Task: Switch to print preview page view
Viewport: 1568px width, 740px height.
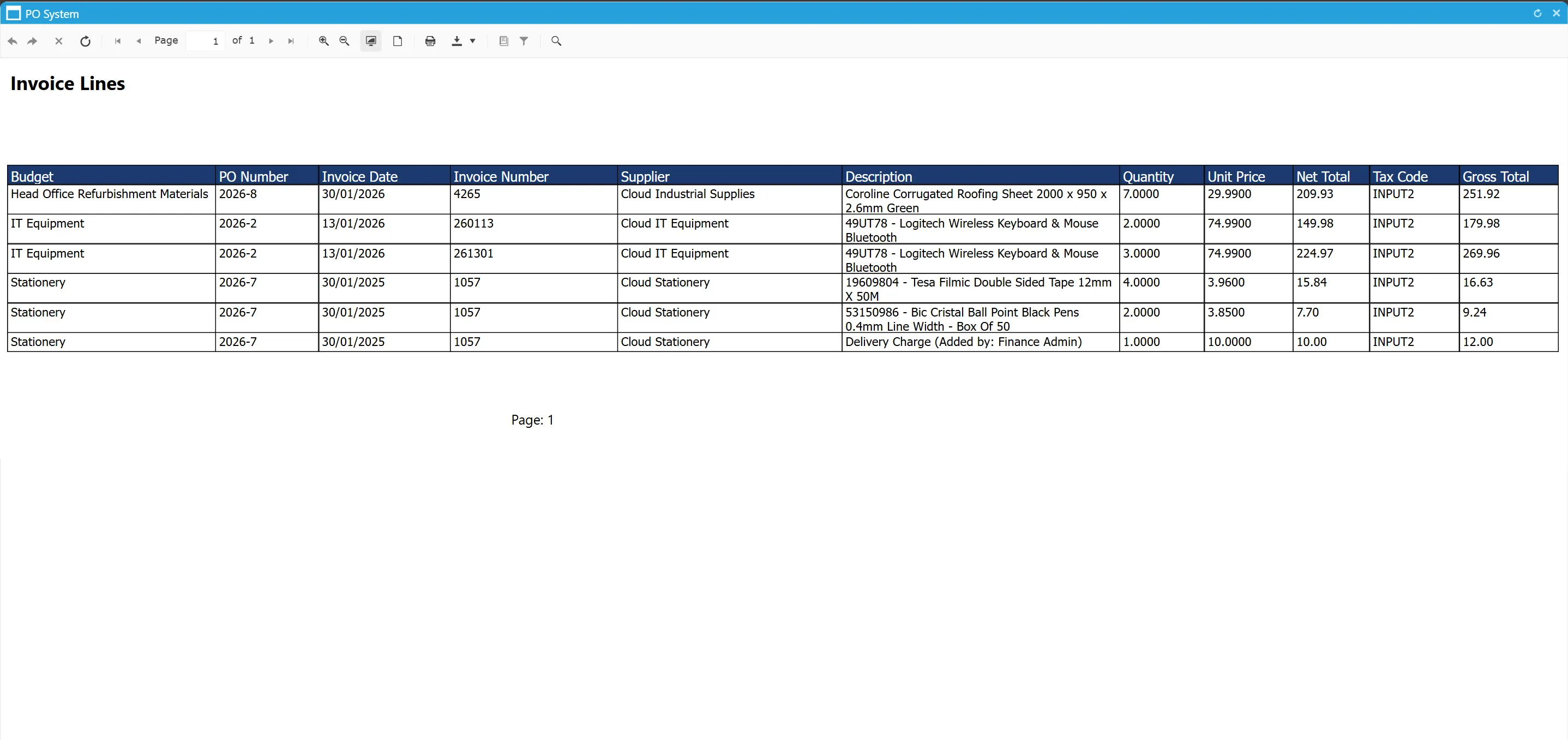Action: [398, 41]
